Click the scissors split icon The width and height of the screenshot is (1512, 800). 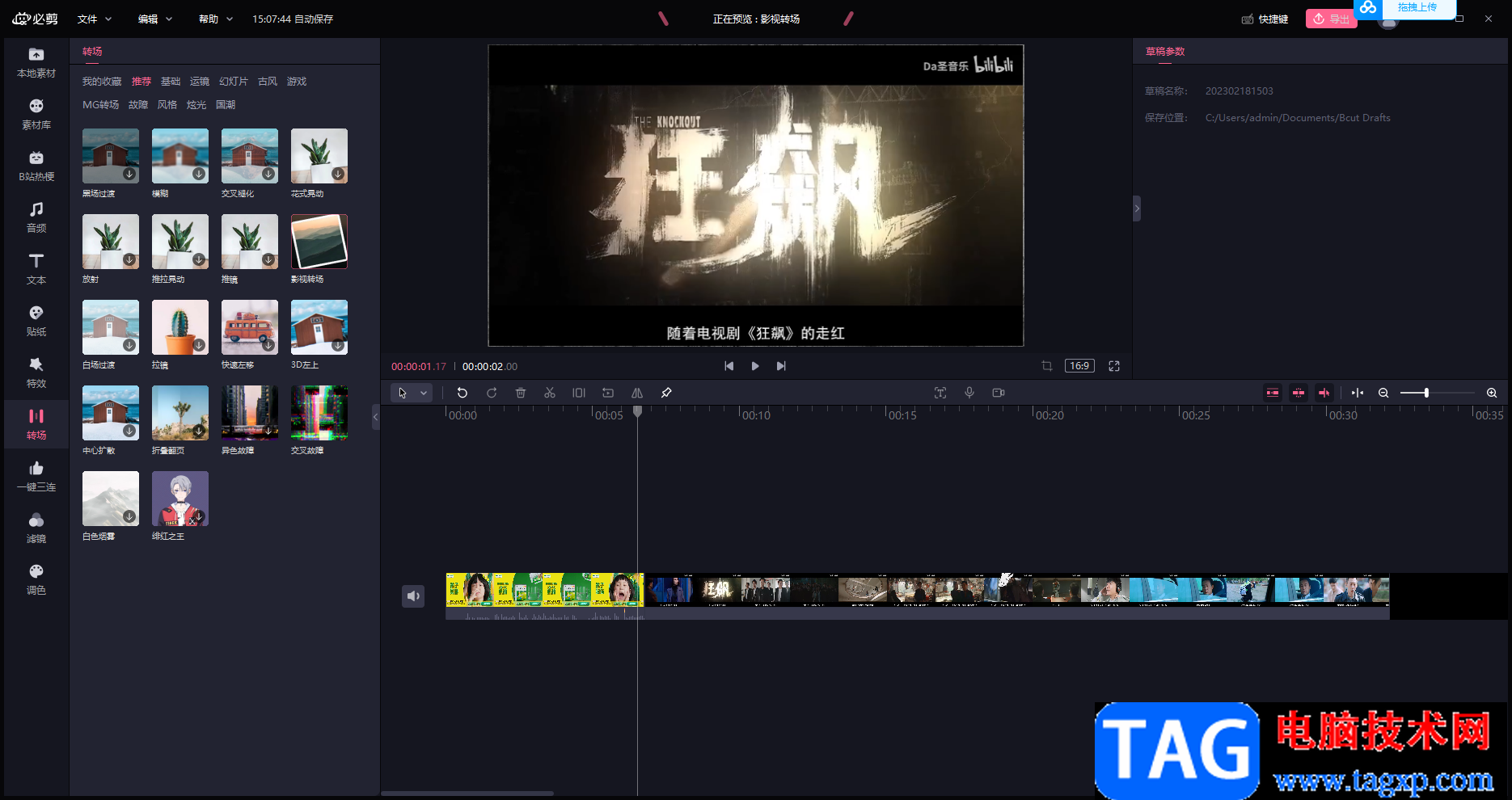(x=550, y=393)
